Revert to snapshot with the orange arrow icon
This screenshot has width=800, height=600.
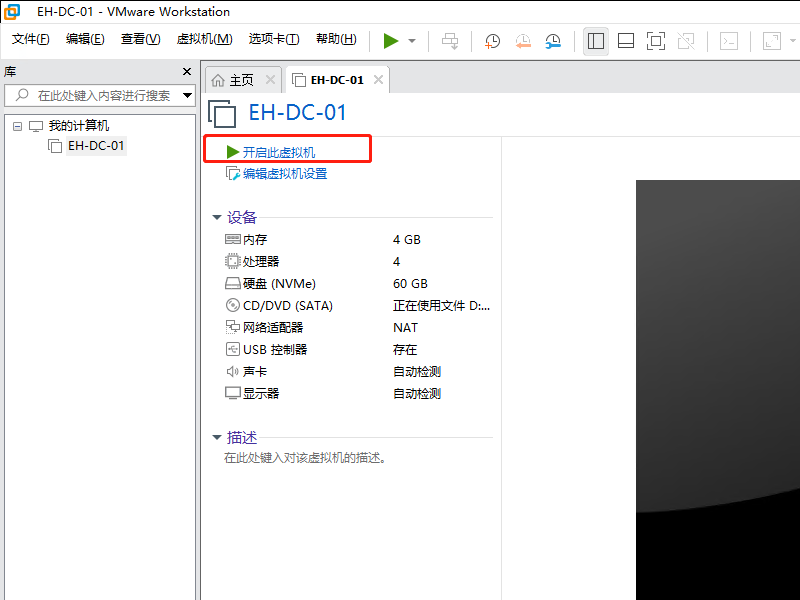[x=522, y=41]
